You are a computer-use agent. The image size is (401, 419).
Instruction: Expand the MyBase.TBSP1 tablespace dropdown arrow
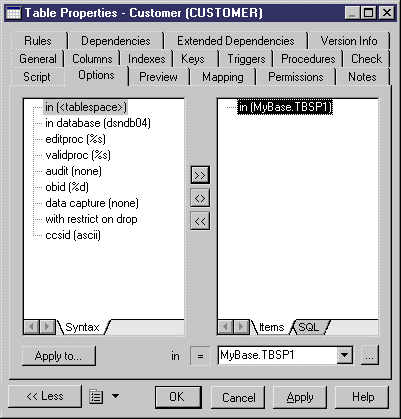[345, 355]
